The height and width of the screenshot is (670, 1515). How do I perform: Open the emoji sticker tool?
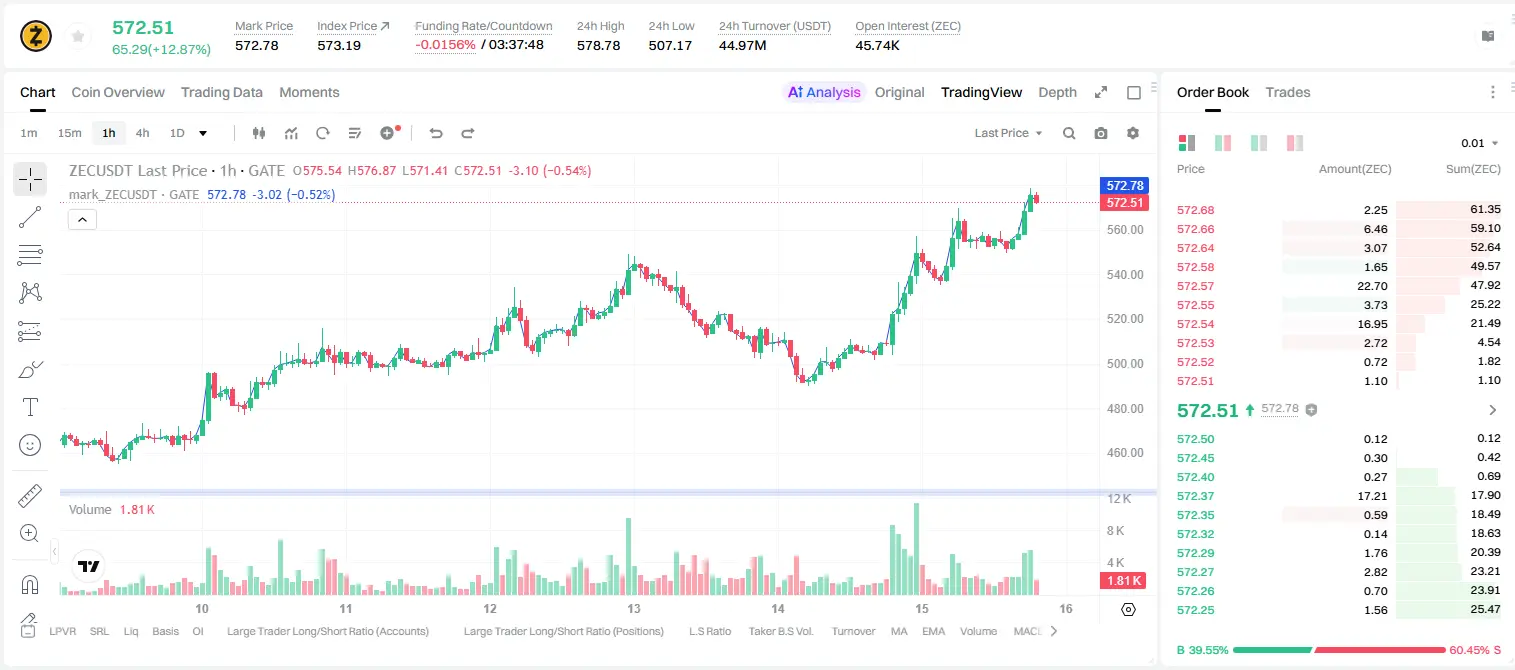point(30,445)
